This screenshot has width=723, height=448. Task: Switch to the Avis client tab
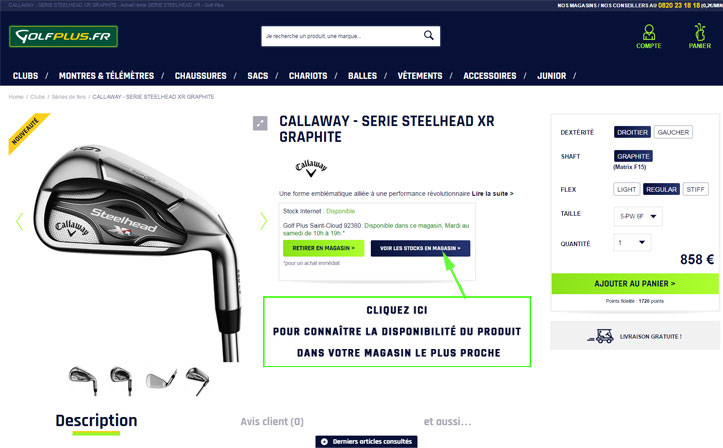(x=272, y=421)
